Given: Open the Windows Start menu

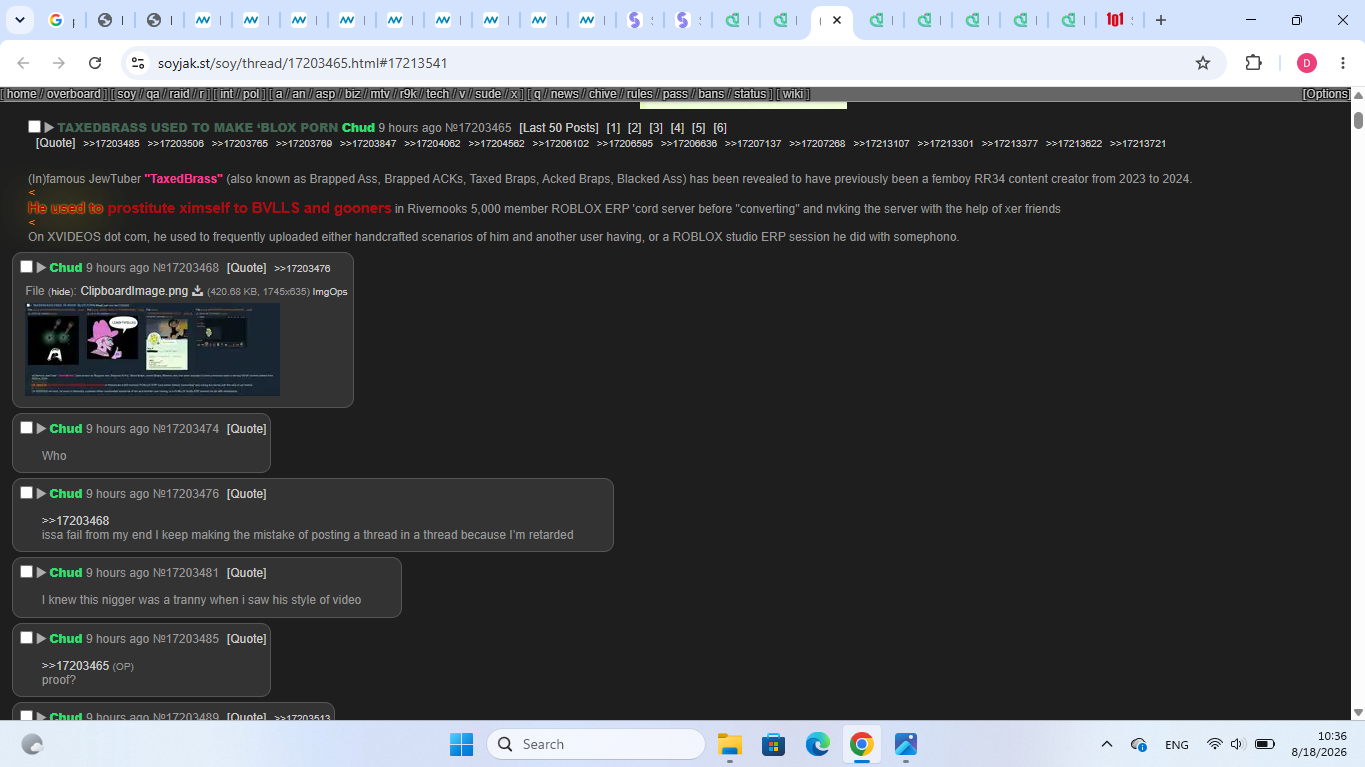Looking at the screenshot, I should pos(461,744).
